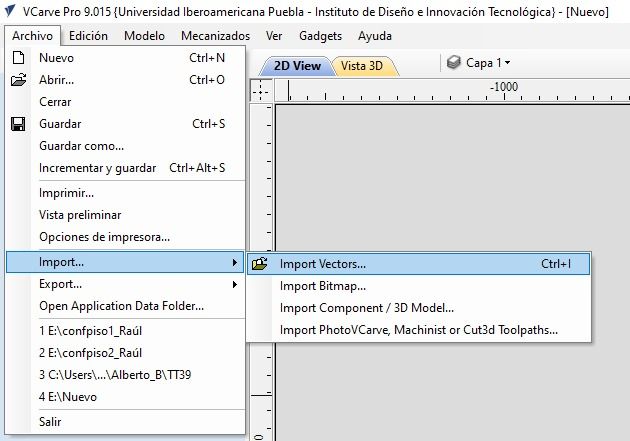The width and height of the screenshot is (630, 441).
Task: Switch to the Vista 3D tab
Action: pyautogui.click(x=362, y=65)
